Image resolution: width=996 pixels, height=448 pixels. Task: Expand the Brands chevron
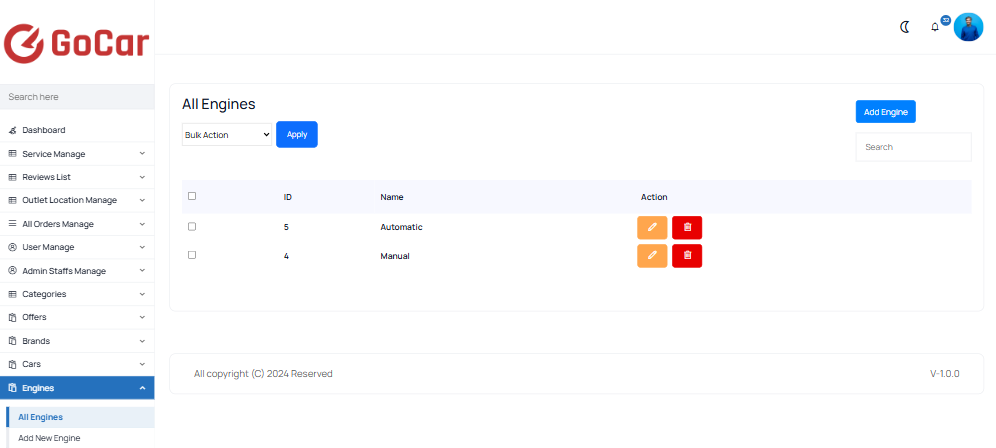point(142,341)
